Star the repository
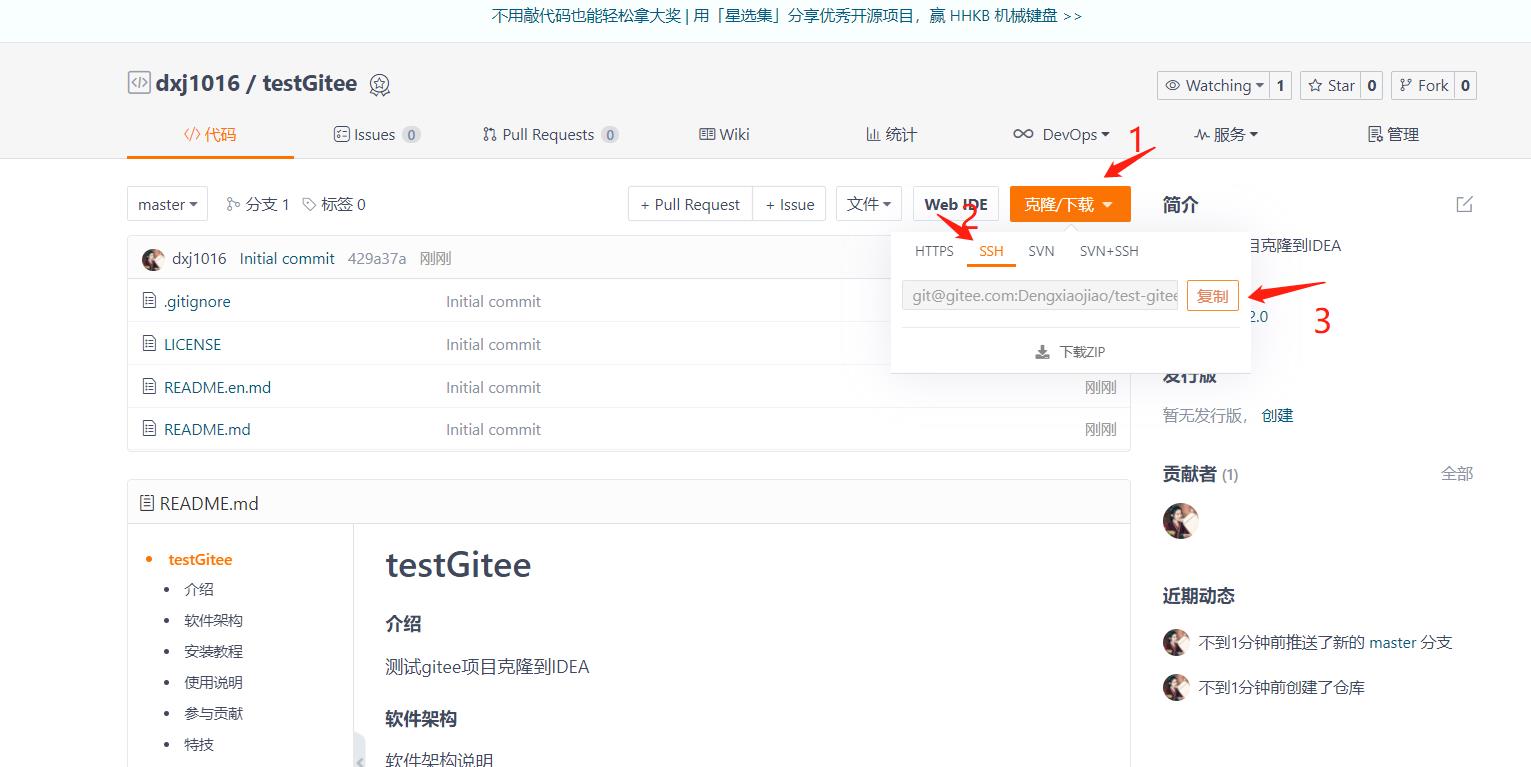Screen dimensions: 1531x767 [x=1331, y=85]
